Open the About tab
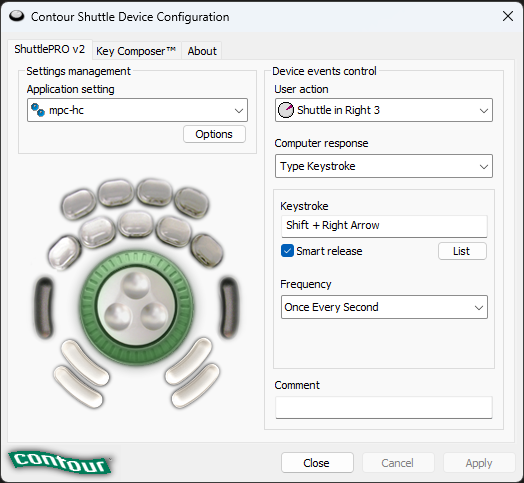The image size is (524, 483). click(202, 51)
